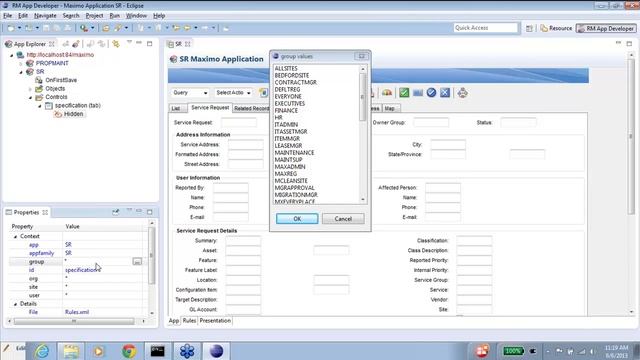
Task: Collapse the Details property group
Action: click(16, 304)
